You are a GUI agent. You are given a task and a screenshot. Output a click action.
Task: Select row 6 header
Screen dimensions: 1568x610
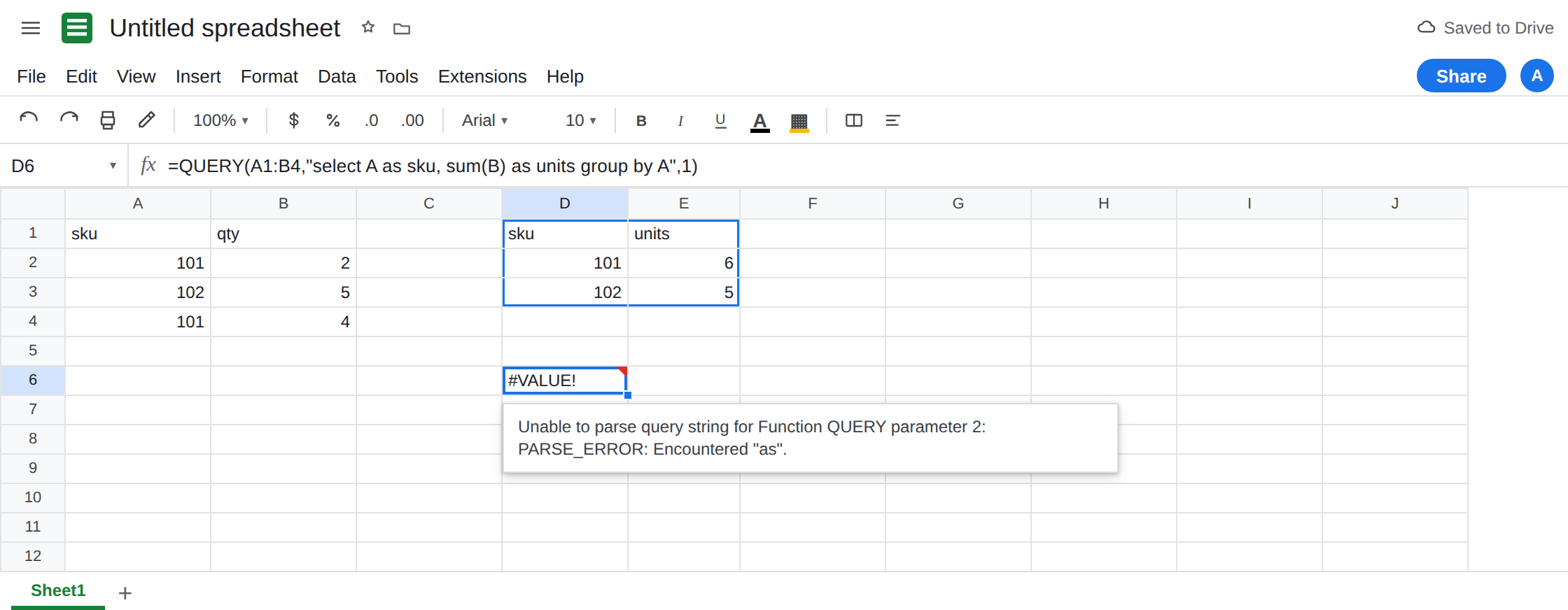pos(32,380)
